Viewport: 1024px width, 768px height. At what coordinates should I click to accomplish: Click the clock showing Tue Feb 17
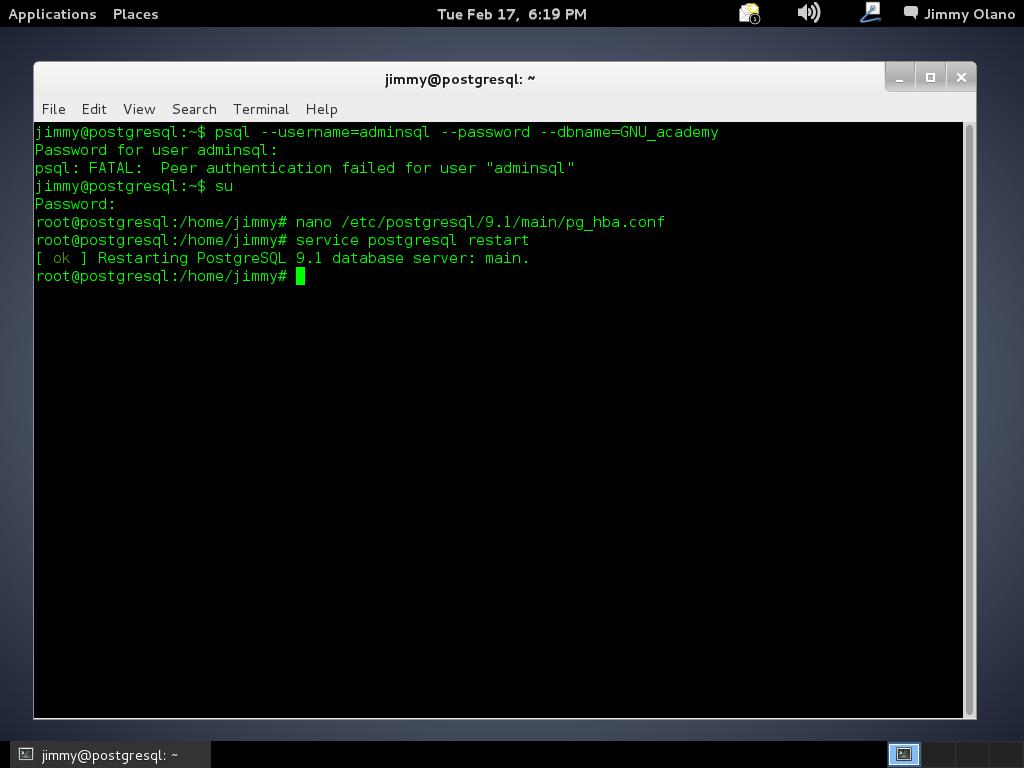[512, 14]
